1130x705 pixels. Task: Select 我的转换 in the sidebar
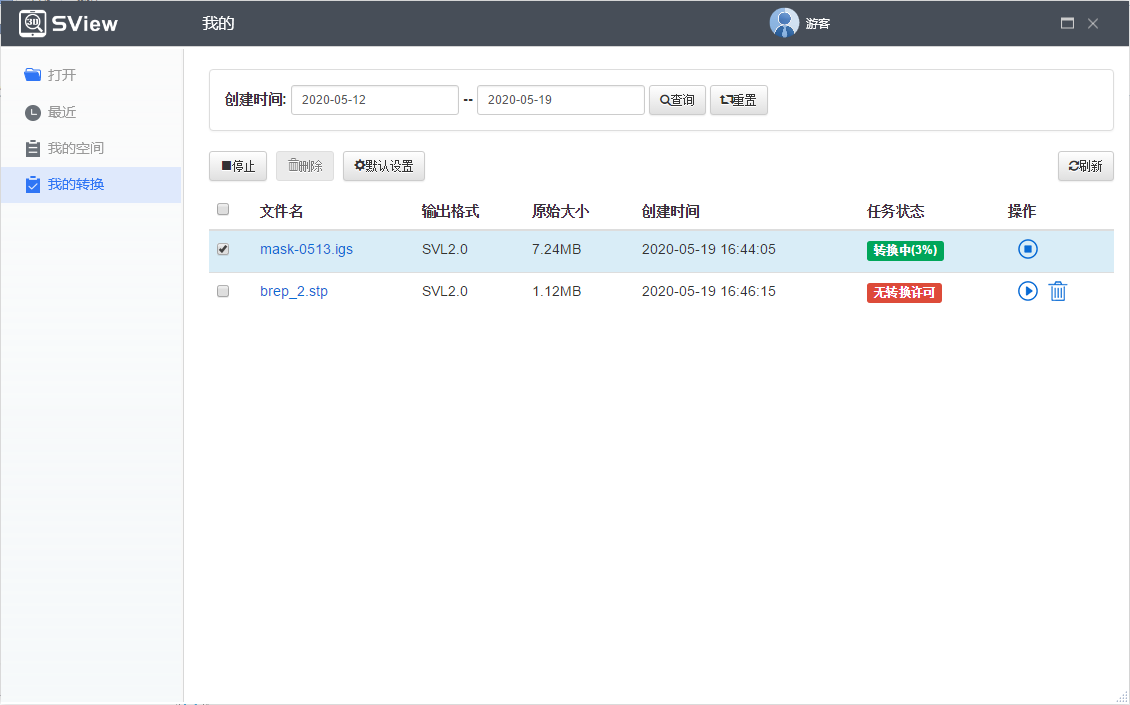coord(91,185)
